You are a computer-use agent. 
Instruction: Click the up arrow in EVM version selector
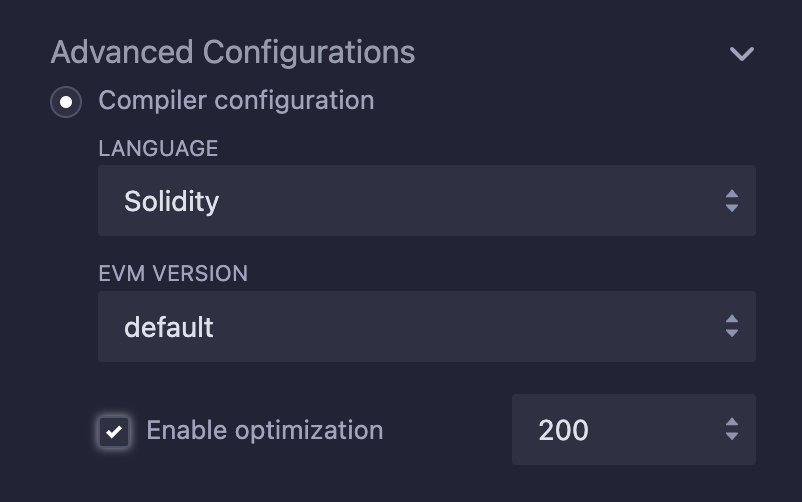point(732,319)
